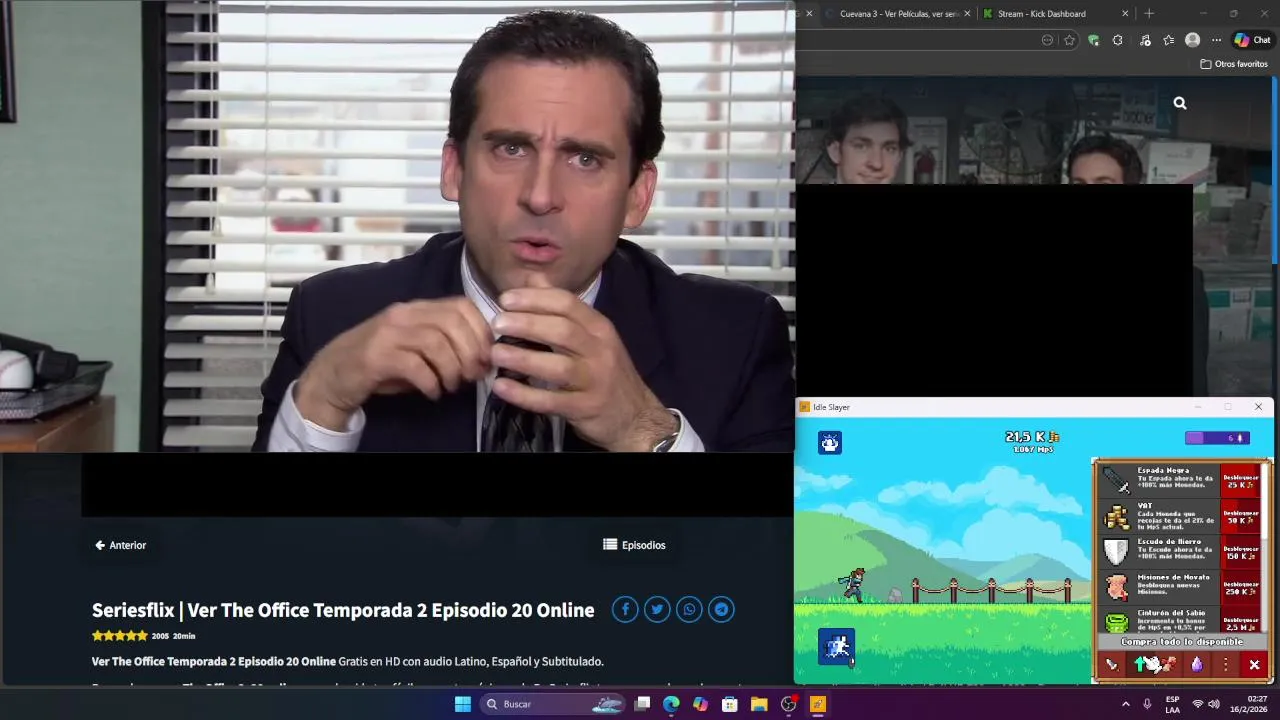Screen dimensions: 1280x720
Task: Open the favorites list icon
Action: coord(1169,40)
